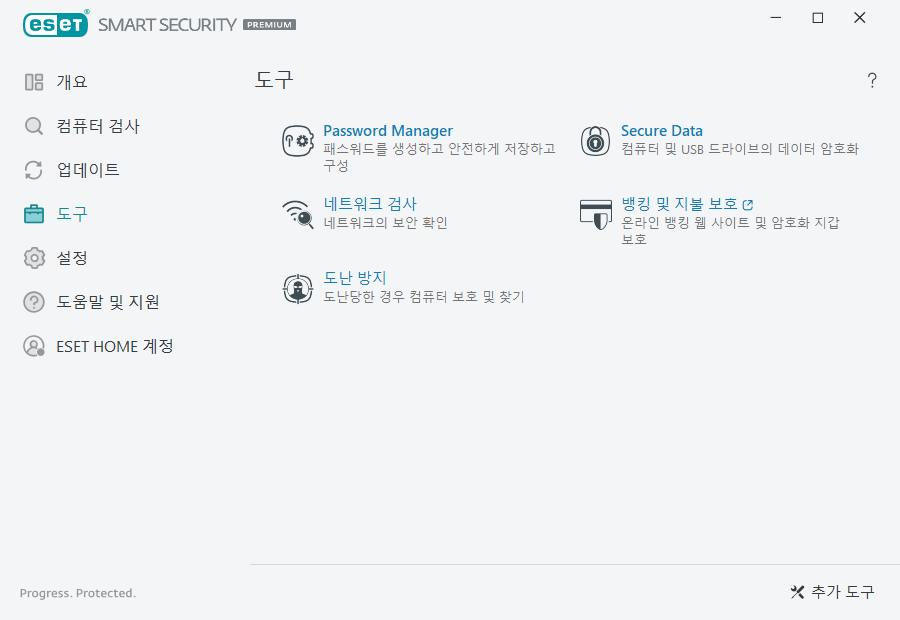Open the 추가 도구 tools option
Screen dimensions: 900x620
pos(833,592)
